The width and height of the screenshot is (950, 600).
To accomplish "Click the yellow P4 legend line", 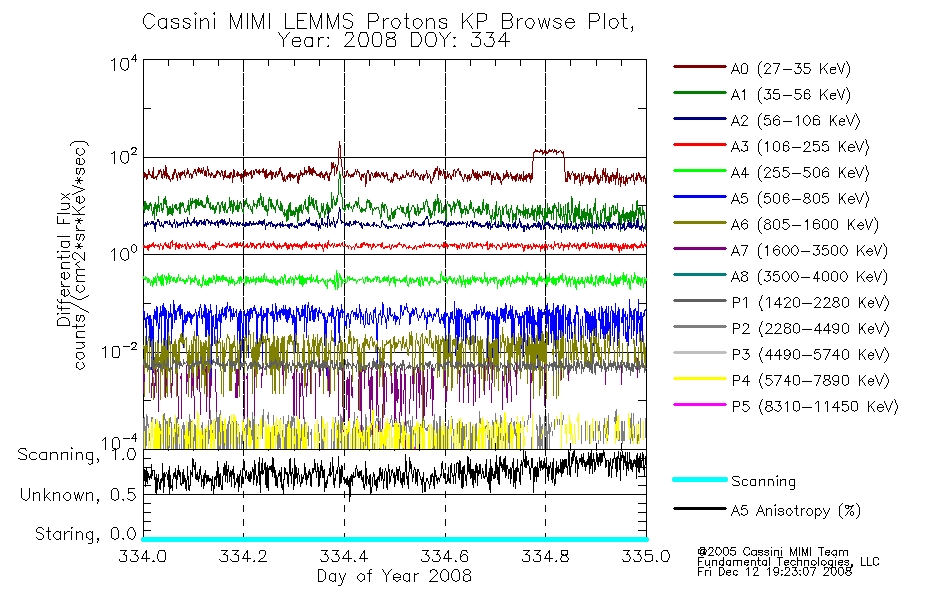I will point(699,379).
